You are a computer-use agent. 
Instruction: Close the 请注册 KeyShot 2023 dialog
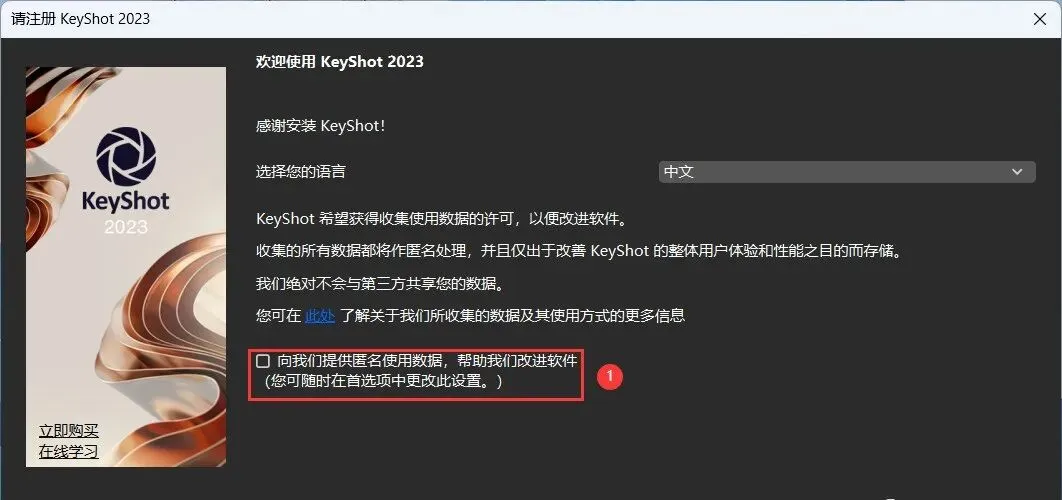1040,19
